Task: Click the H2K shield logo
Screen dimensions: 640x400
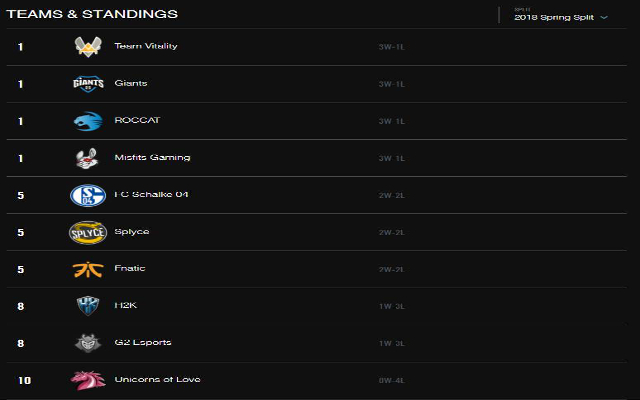Action: (x=88, y=306)
